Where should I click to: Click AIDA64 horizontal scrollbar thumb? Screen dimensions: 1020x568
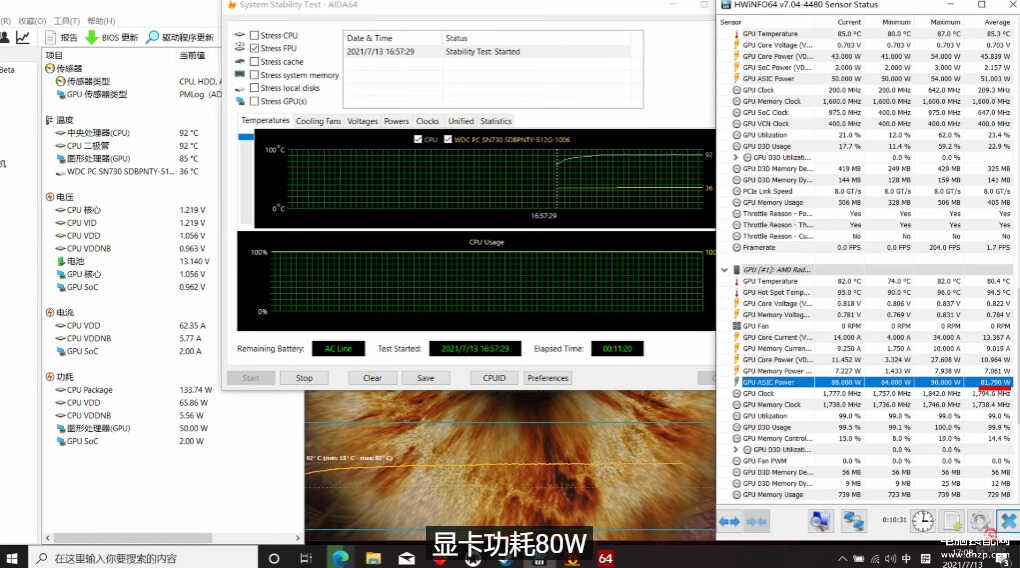[133, 538]
